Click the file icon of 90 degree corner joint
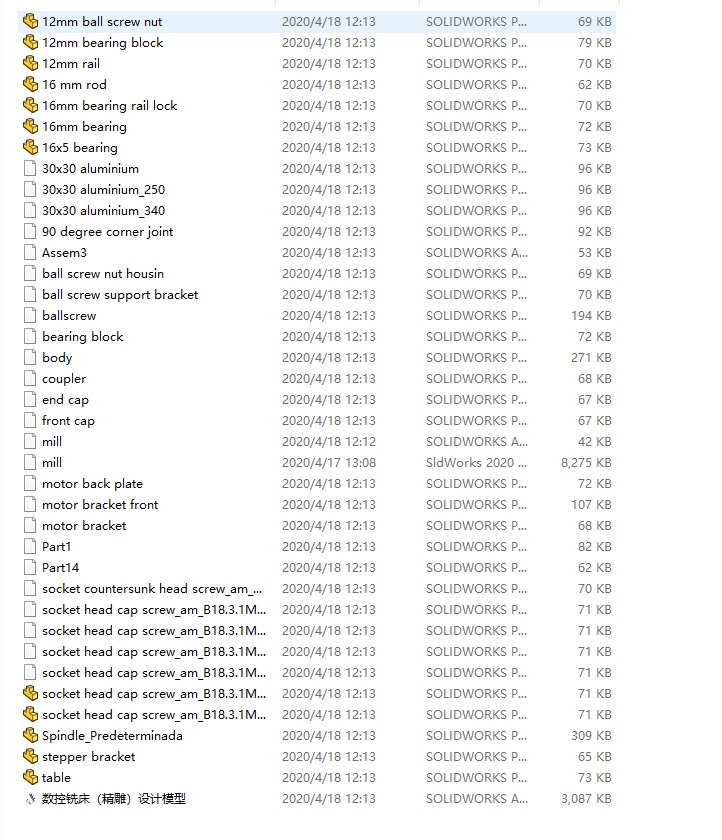The image size is (722, 840). pos(31,231)
